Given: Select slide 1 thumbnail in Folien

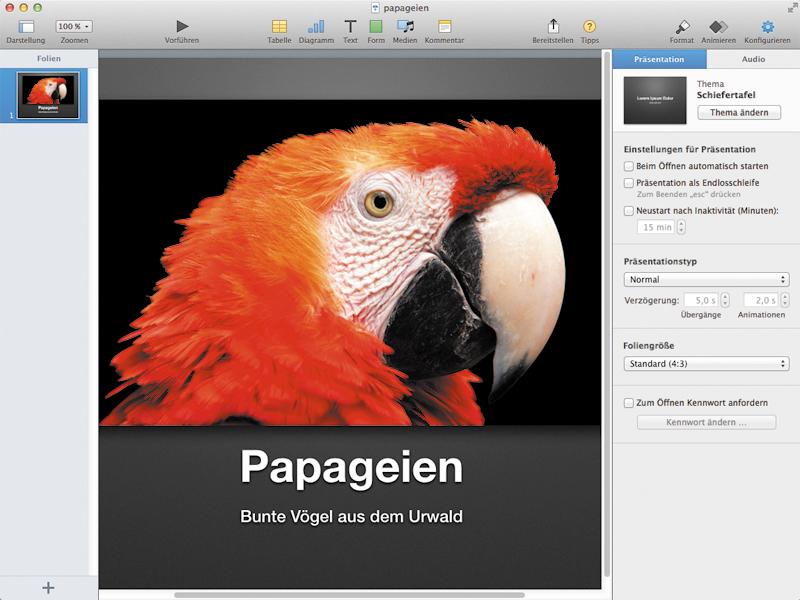Looking at the screenshot, I should tap(48, 95).
